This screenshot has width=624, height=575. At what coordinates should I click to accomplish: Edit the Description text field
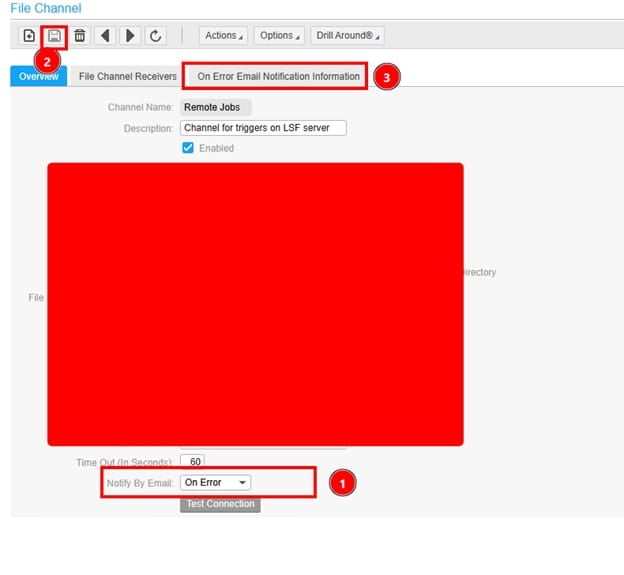click(263, 128)
